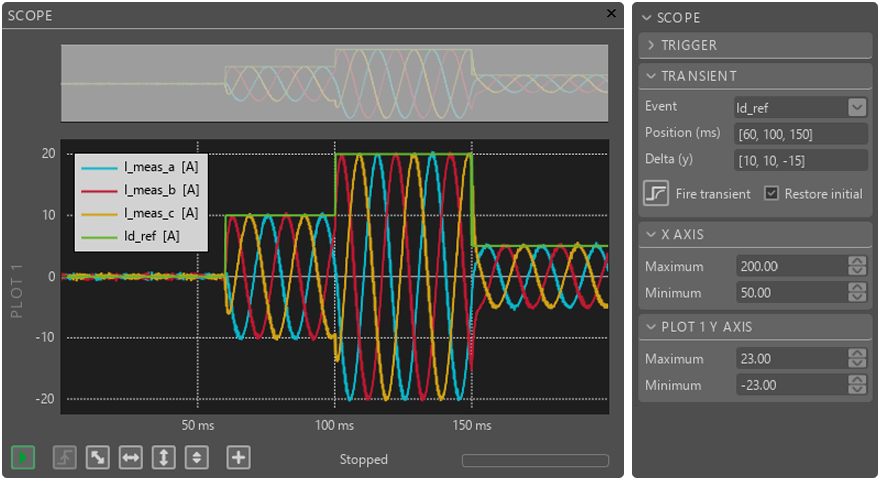The height and width of the screenshot is (480, 880).
Task: Start the scope with the green play button
Action: 22,458
